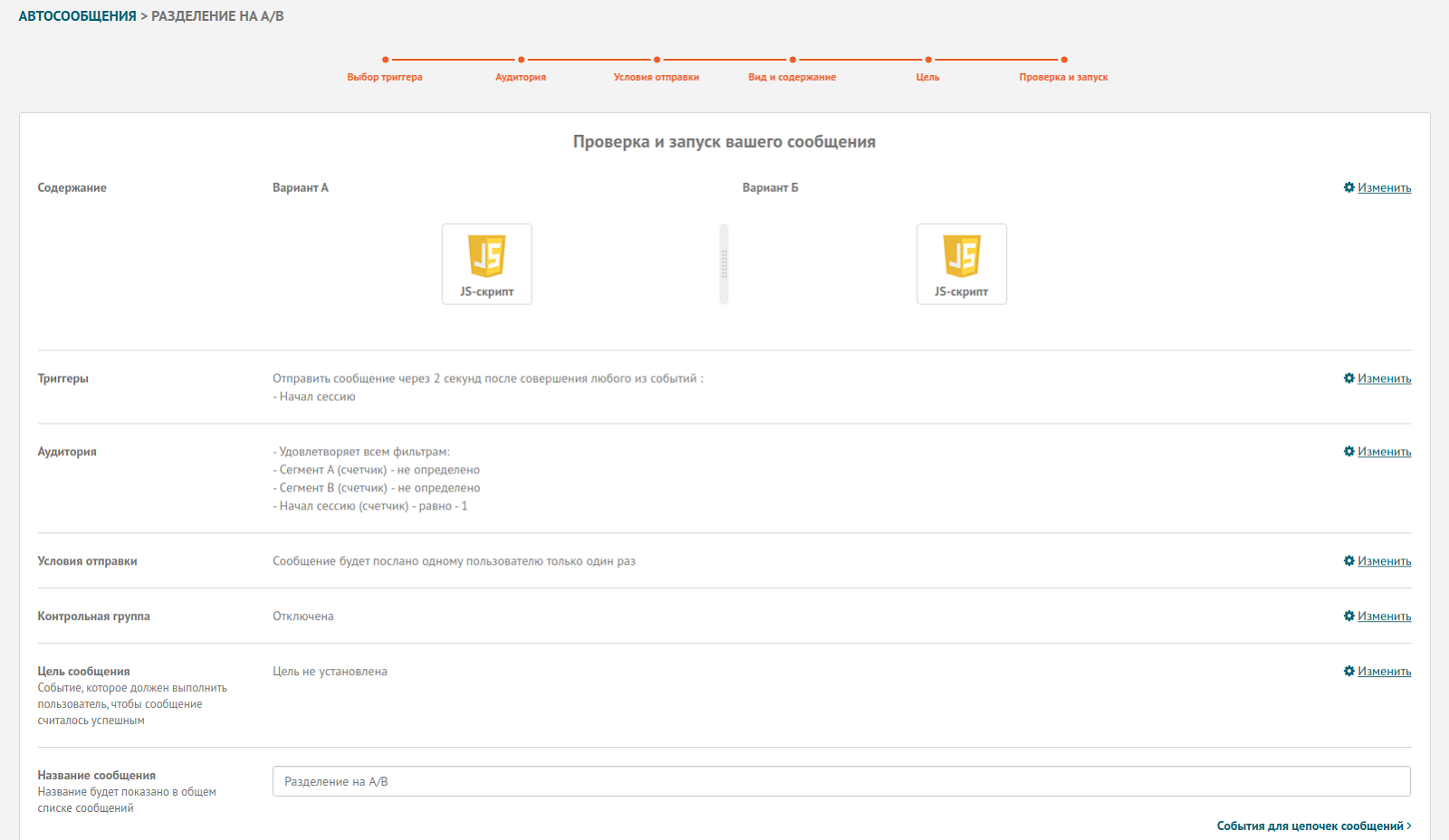Click Изменить link for Аудитория
Image resolution: width=1449 pixels, height=840 pixels.
pos(1384,453)
